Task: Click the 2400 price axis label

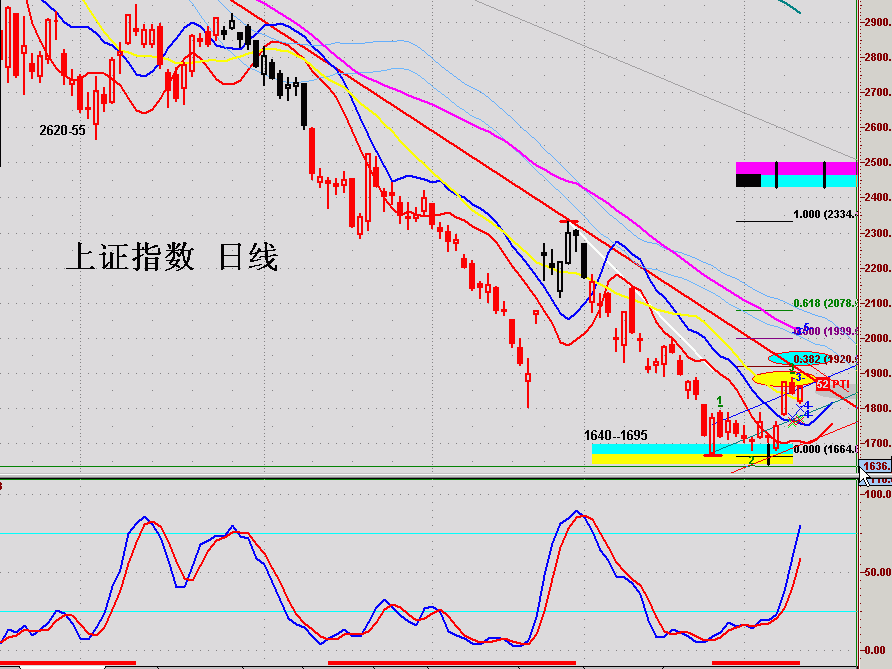Action: tap(877, 198)
